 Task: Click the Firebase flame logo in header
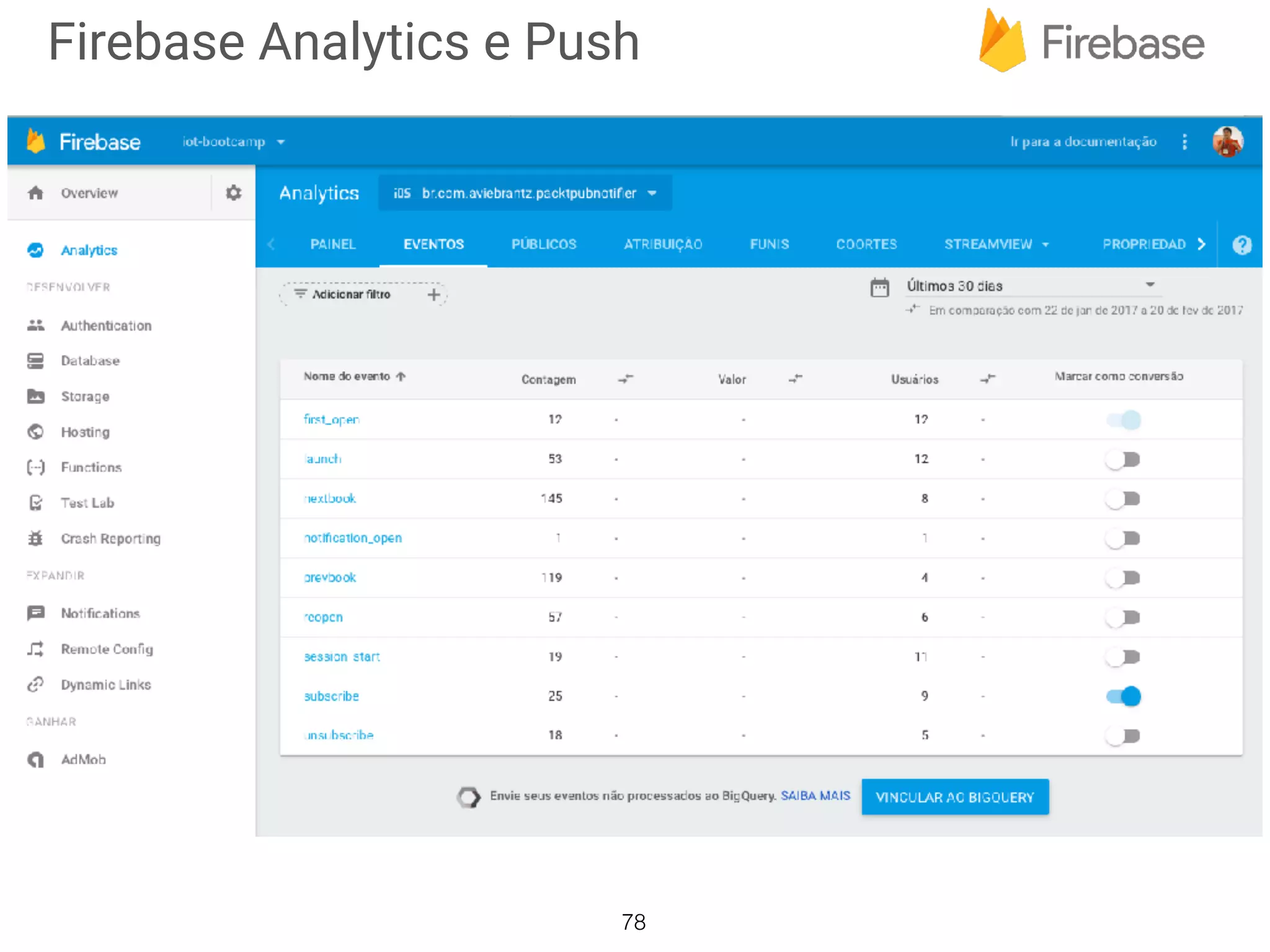(36, 141)
